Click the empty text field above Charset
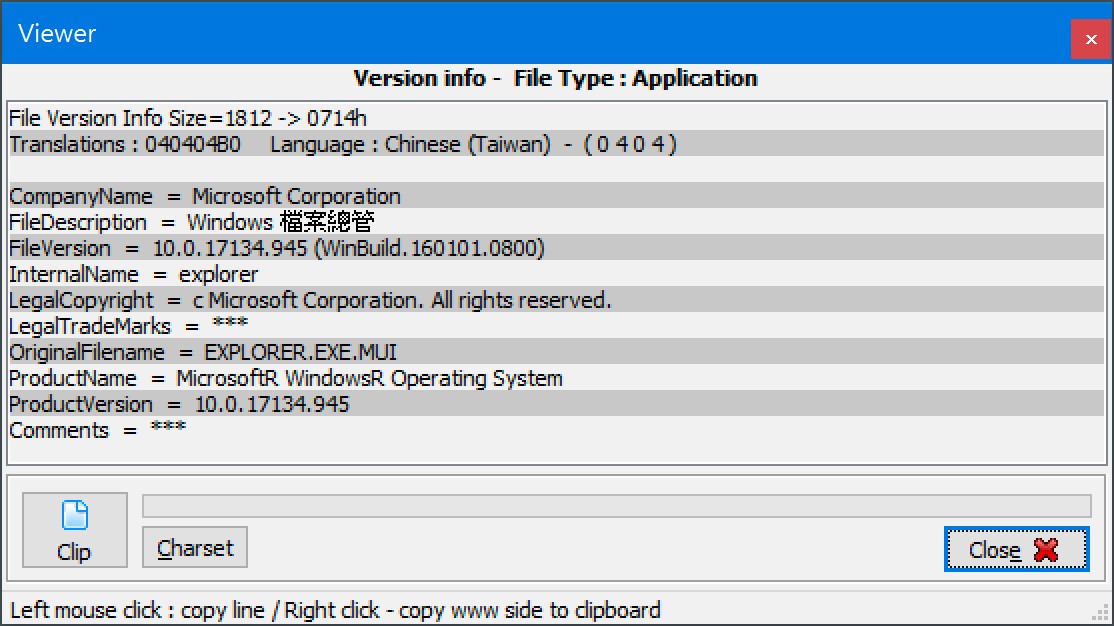 click(x=617, y=506)
